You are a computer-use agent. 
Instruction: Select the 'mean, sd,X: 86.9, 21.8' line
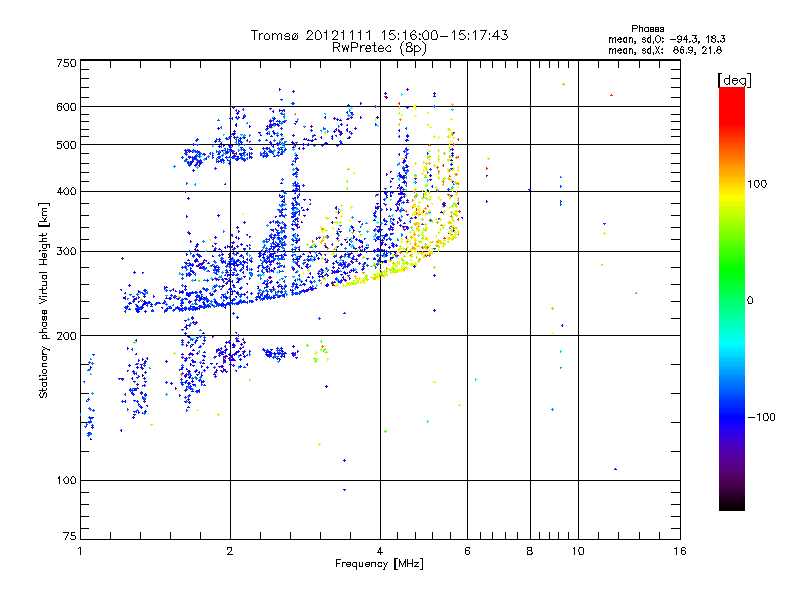click(x=665, y=50)
